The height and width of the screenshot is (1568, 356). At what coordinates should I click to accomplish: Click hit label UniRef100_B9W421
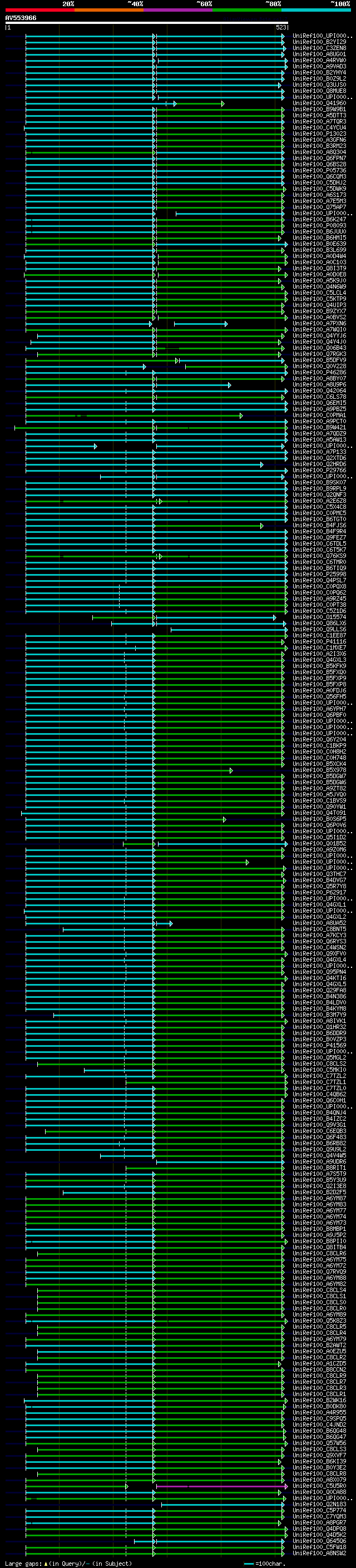319,428
